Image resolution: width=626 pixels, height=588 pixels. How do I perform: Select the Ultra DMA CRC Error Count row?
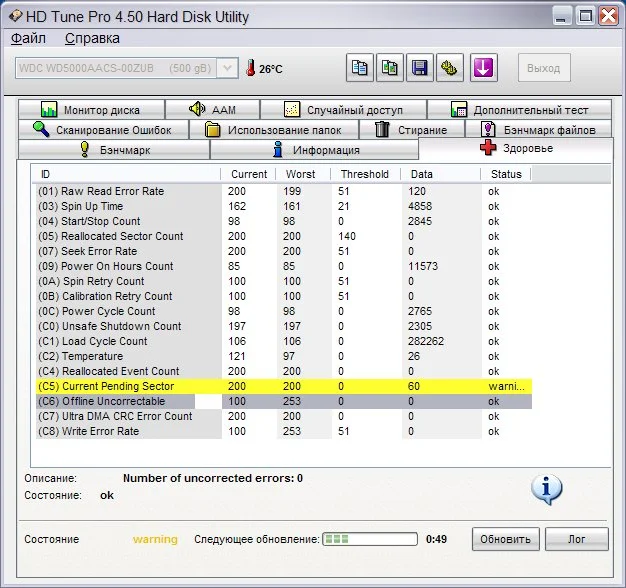pyautogui.click(x=284, y=416)
